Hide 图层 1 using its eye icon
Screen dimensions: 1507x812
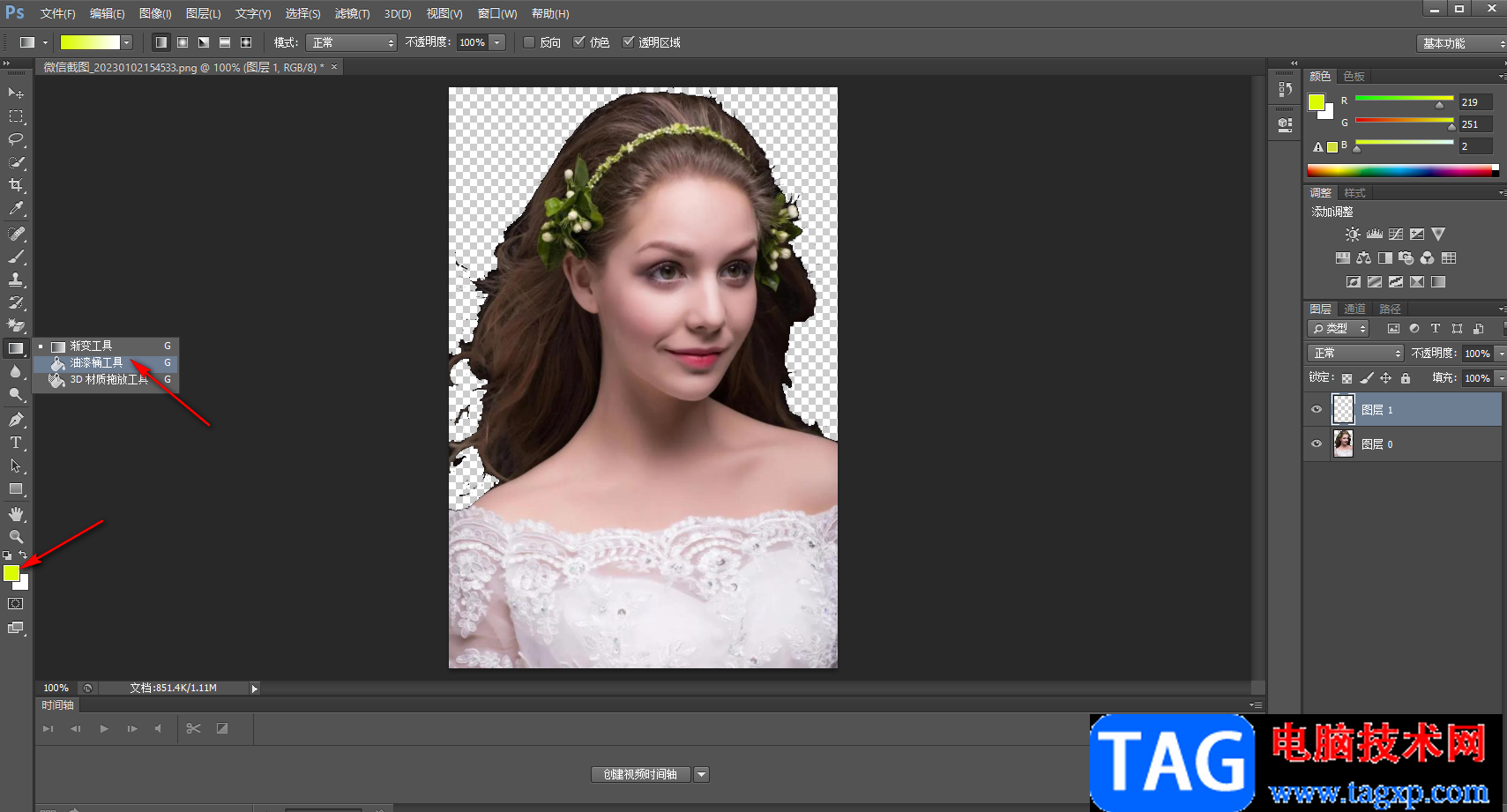click(1317, 410)
